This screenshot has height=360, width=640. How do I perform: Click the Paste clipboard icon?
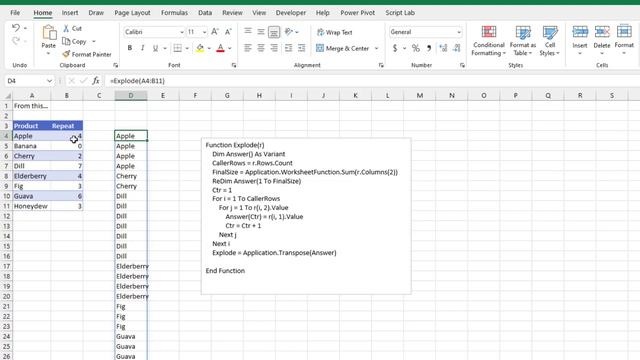coord(49,33)
